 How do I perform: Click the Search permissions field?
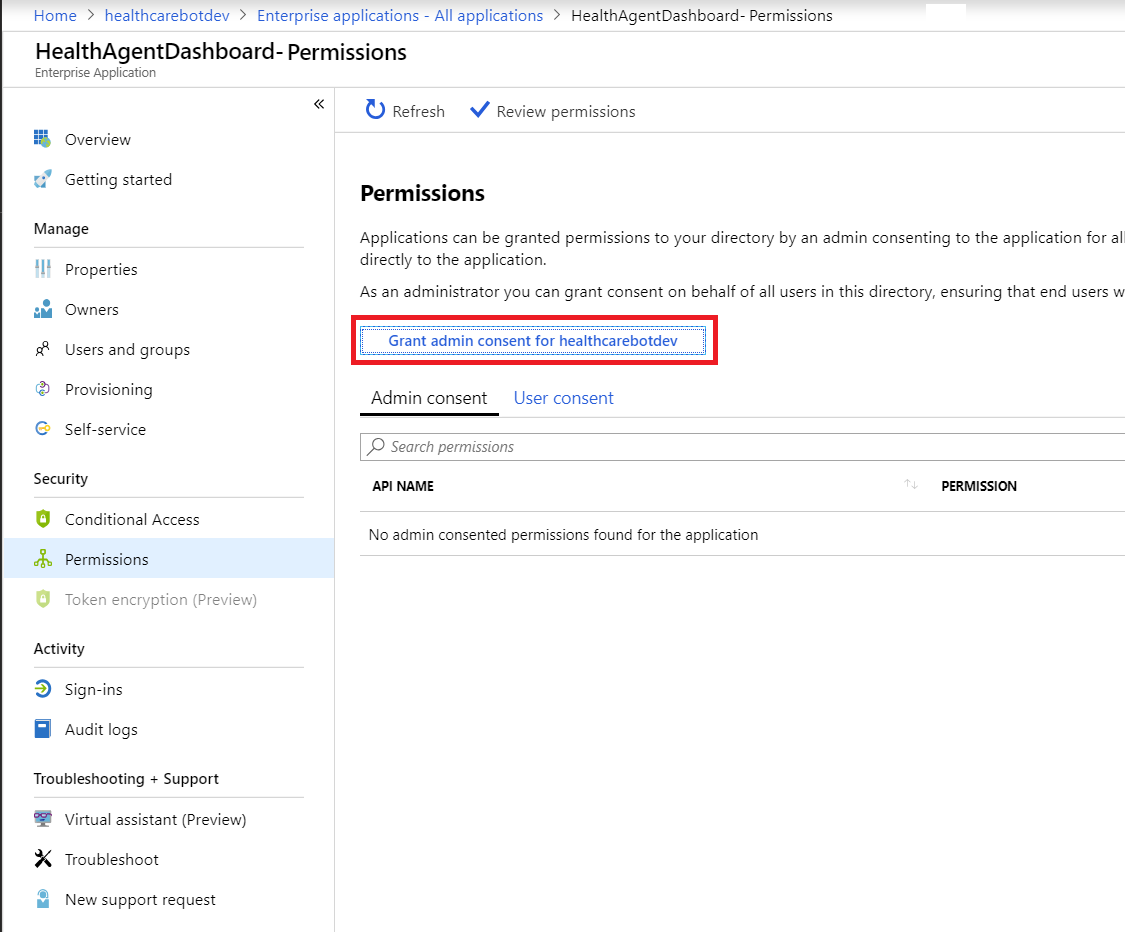[x=600, y=446]
